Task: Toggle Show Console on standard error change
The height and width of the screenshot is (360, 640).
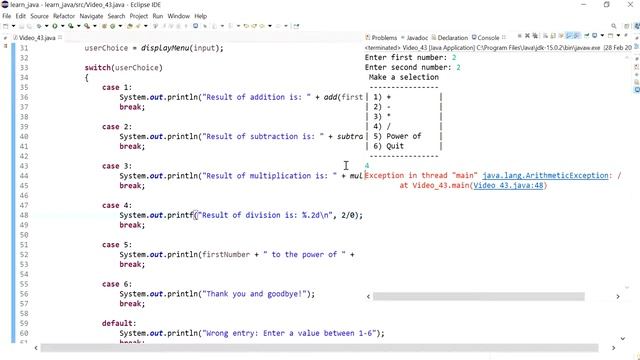Action: [x=577, y=36]
